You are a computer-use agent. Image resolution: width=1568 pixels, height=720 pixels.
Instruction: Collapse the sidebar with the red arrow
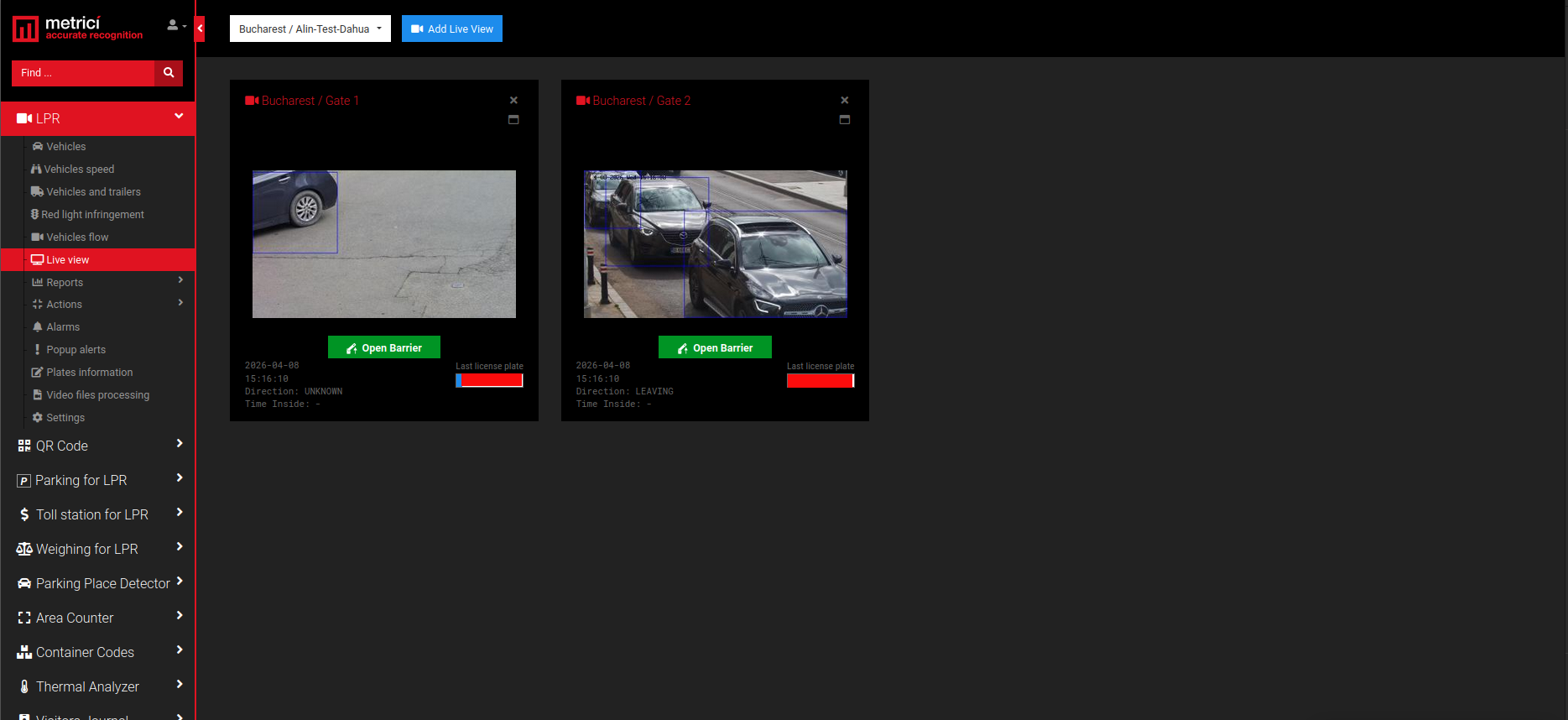click(x=200, y=29)
